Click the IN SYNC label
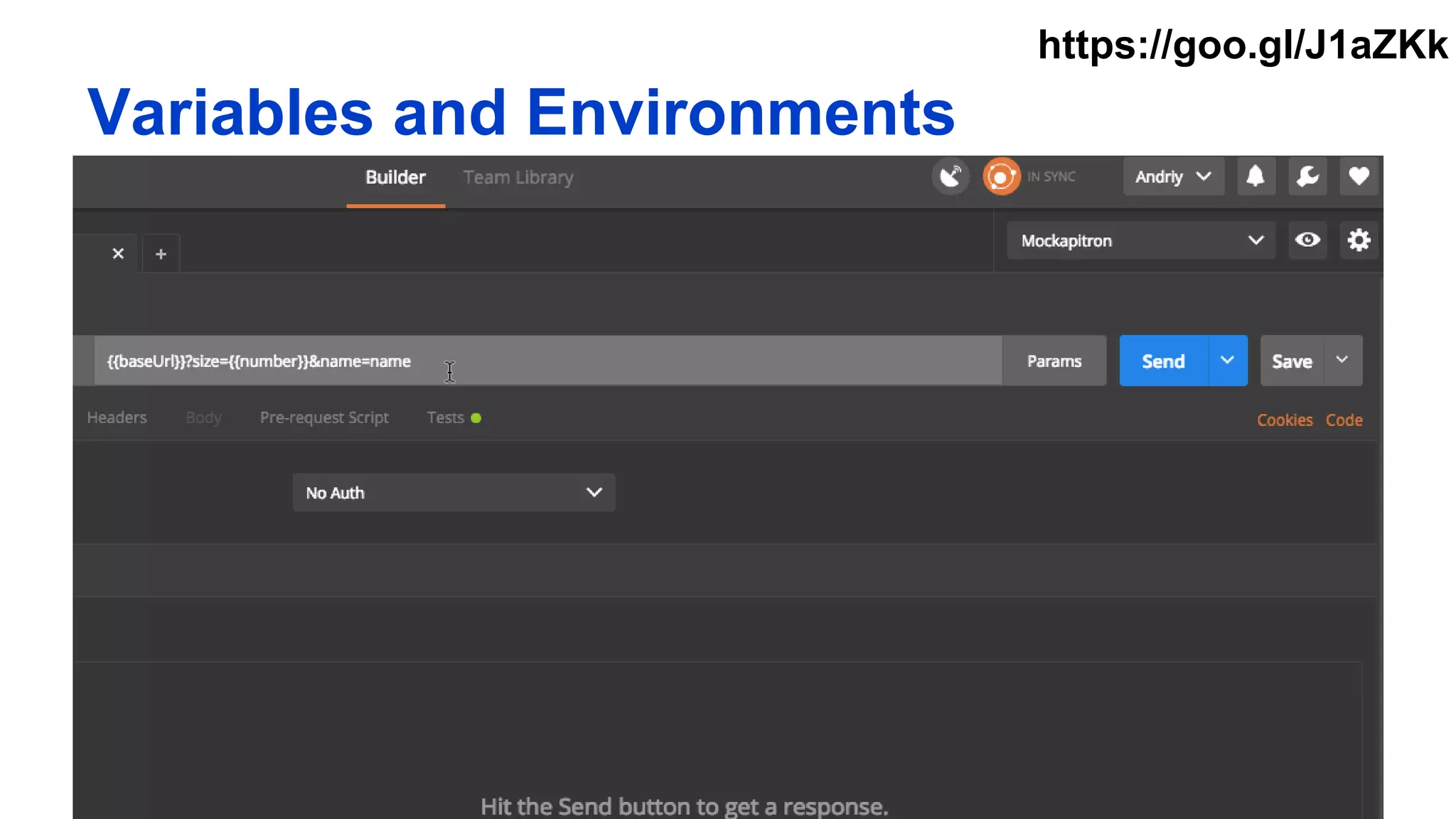Screen dimensions: 1456x819 point(1051,176)
